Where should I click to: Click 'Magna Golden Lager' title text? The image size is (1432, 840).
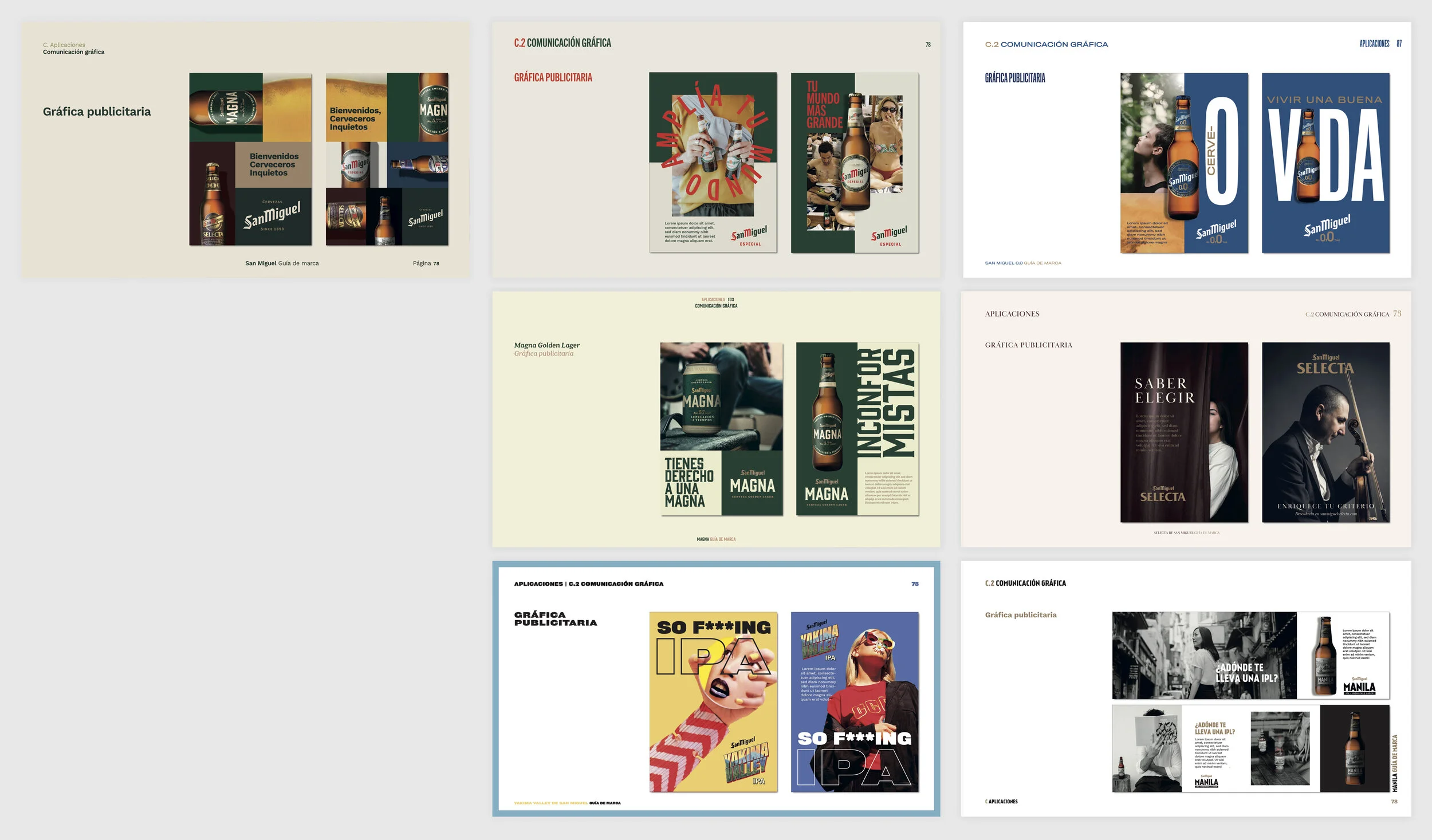(x=547, y=345)
